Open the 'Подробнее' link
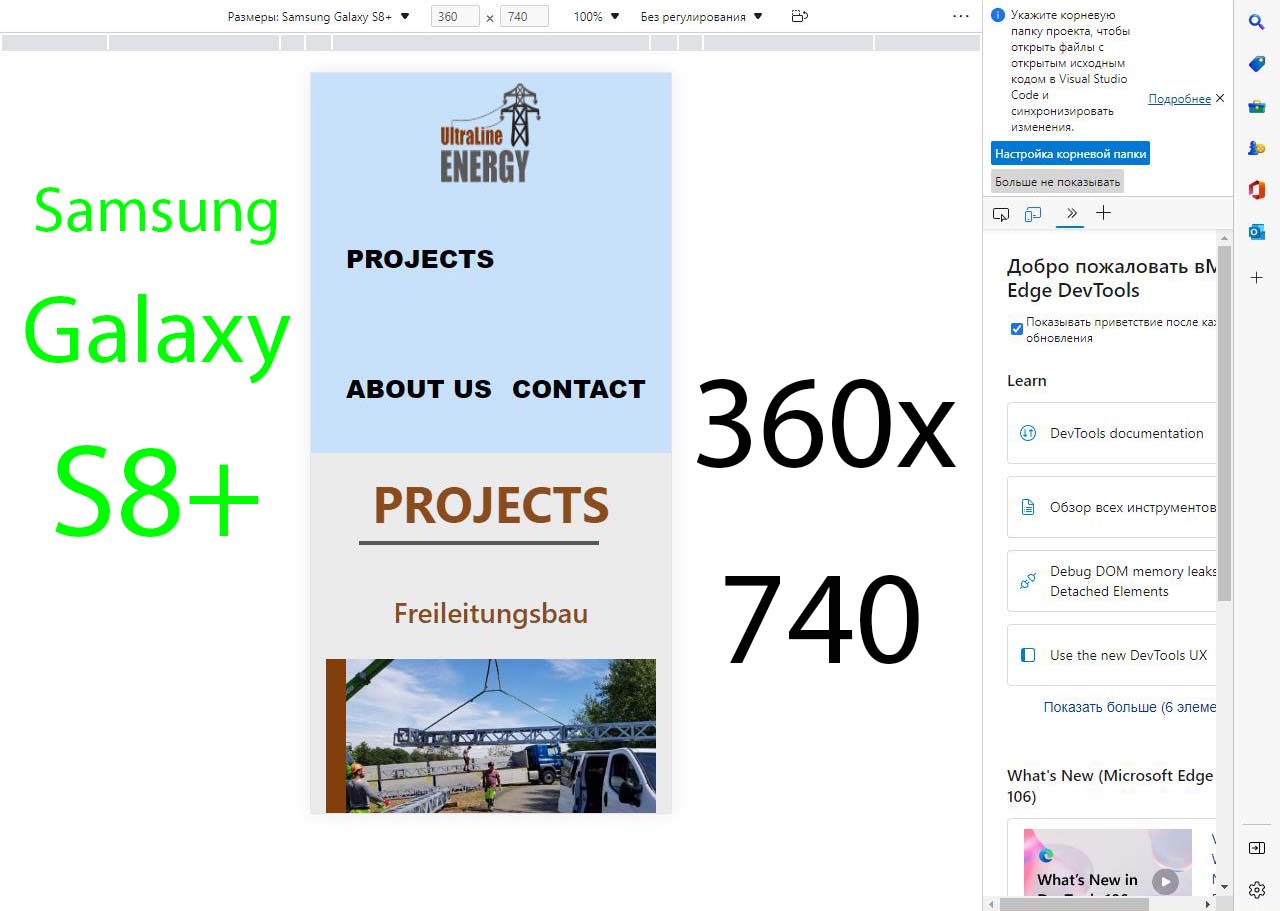This screenshot has height=911, width=1280. click(x=1179, y=99)
